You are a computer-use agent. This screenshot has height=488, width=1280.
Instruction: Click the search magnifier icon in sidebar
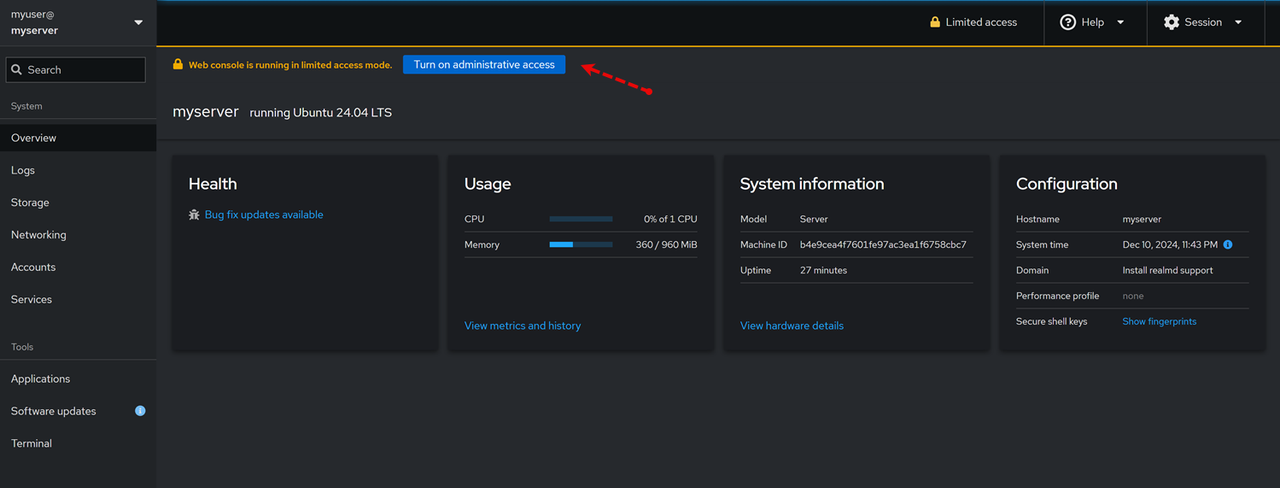point(17,70)
